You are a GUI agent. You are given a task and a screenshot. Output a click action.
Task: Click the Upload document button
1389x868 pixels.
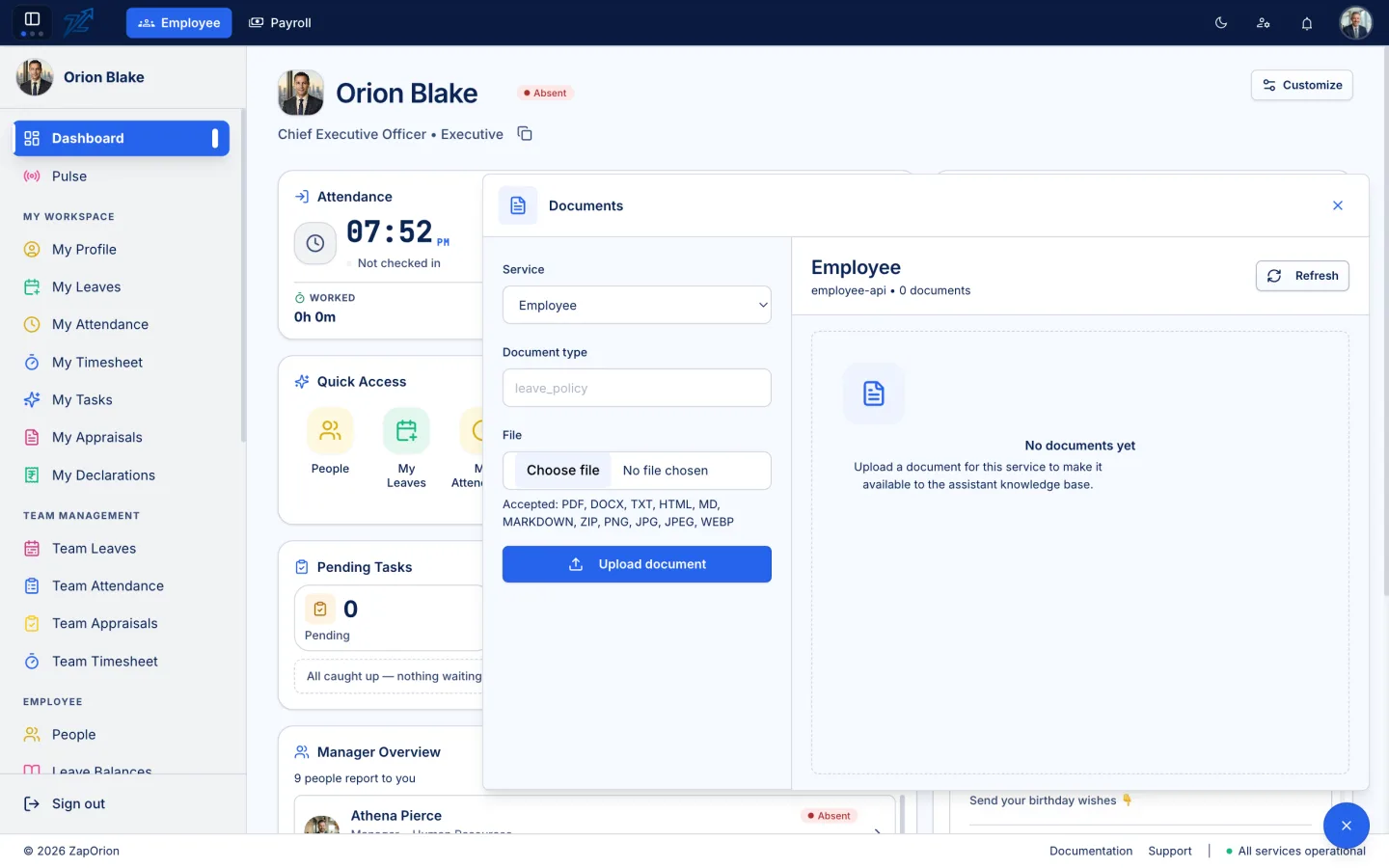point(637,564)
